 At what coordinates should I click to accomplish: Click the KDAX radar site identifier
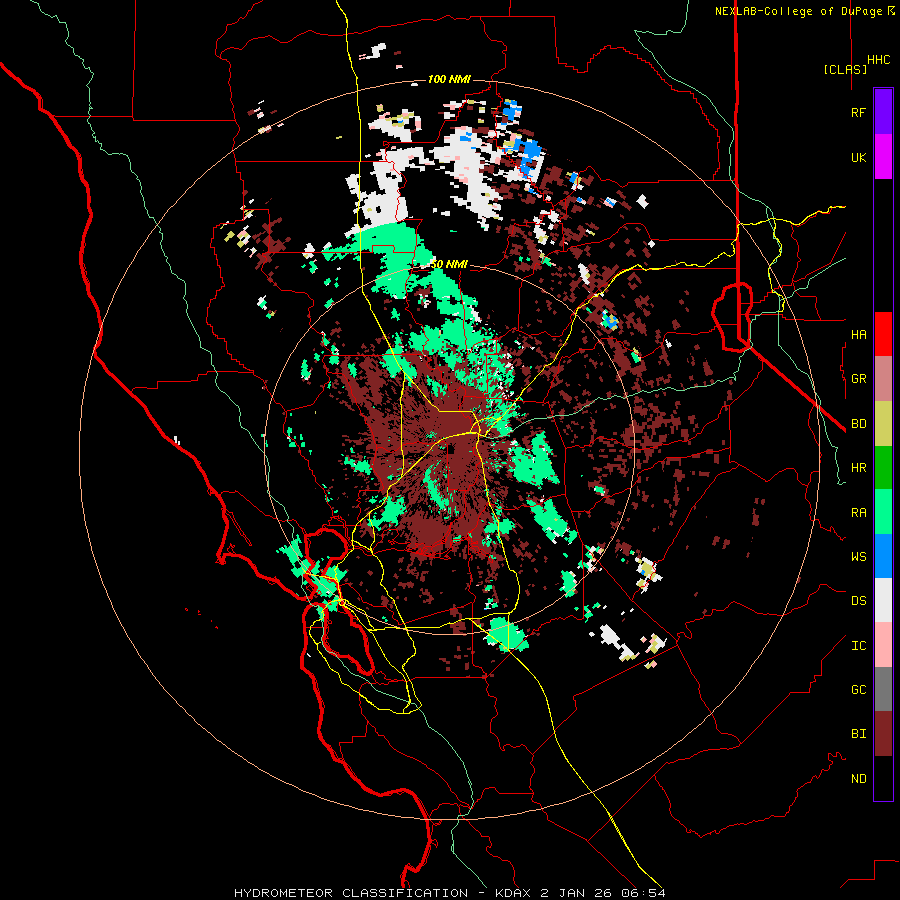[x=513, y=893]
